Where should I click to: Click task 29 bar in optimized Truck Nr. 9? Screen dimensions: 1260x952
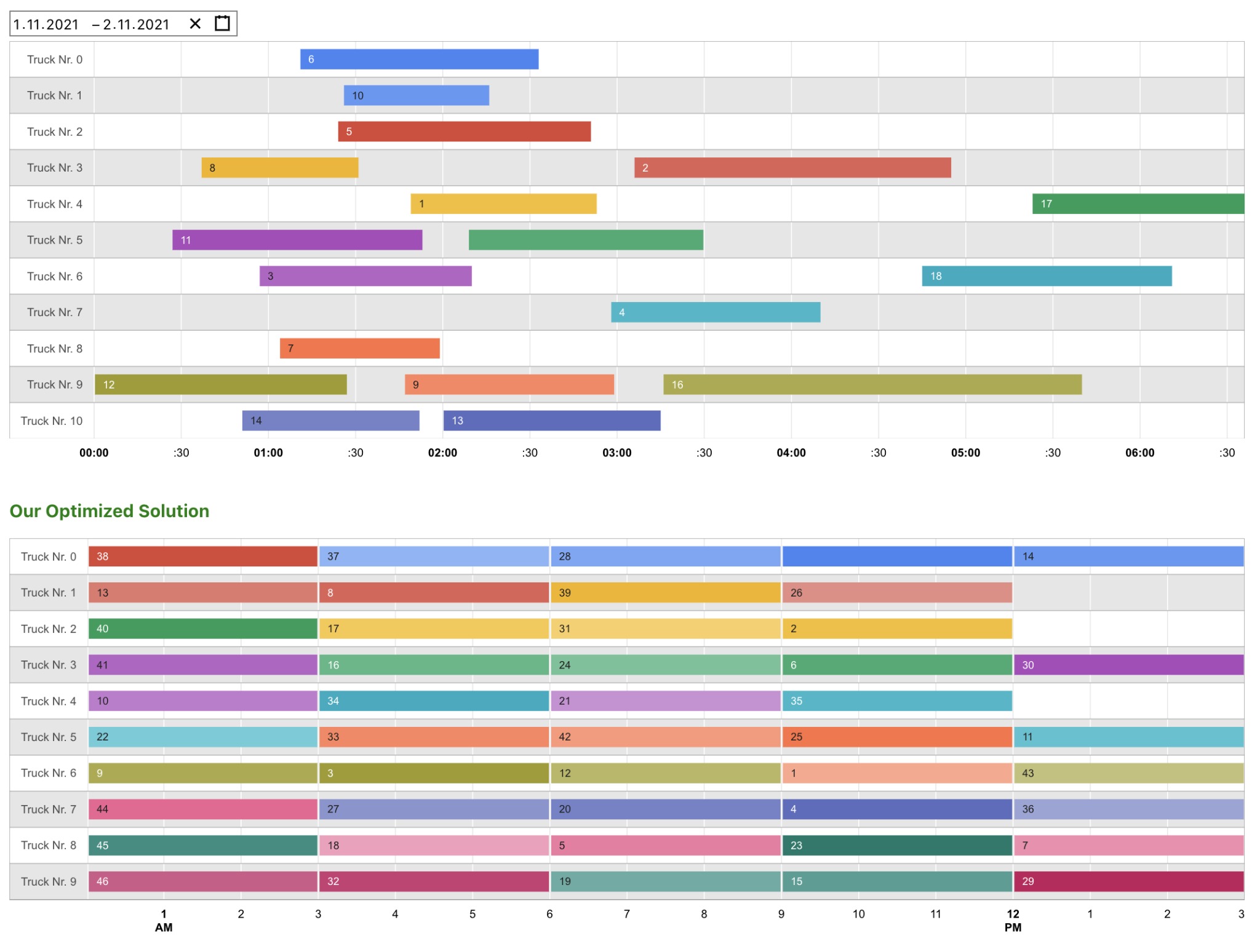[x=1128, y=881]
